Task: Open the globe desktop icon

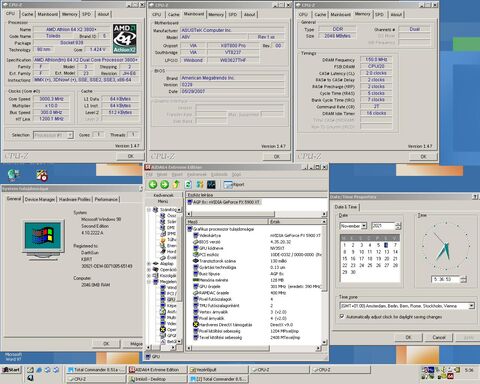Action: 13,175
